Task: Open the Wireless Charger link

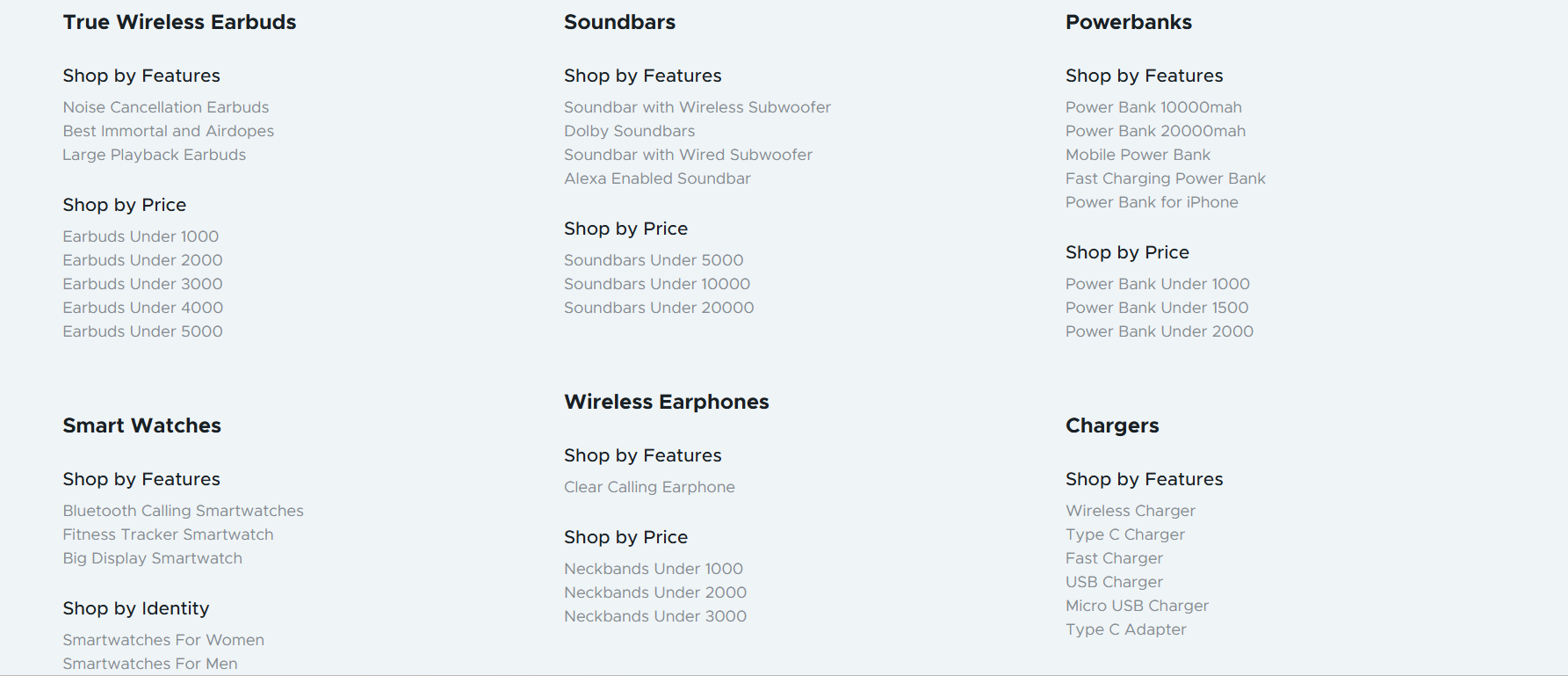Action: click(x=1130, y=511)
